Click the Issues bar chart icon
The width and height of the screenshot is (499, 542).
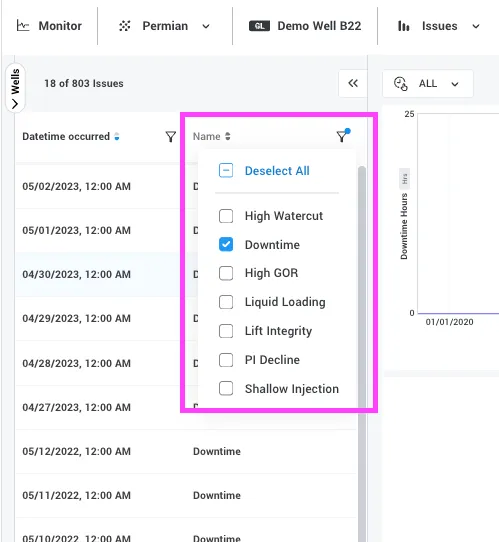tap(403, 26)
